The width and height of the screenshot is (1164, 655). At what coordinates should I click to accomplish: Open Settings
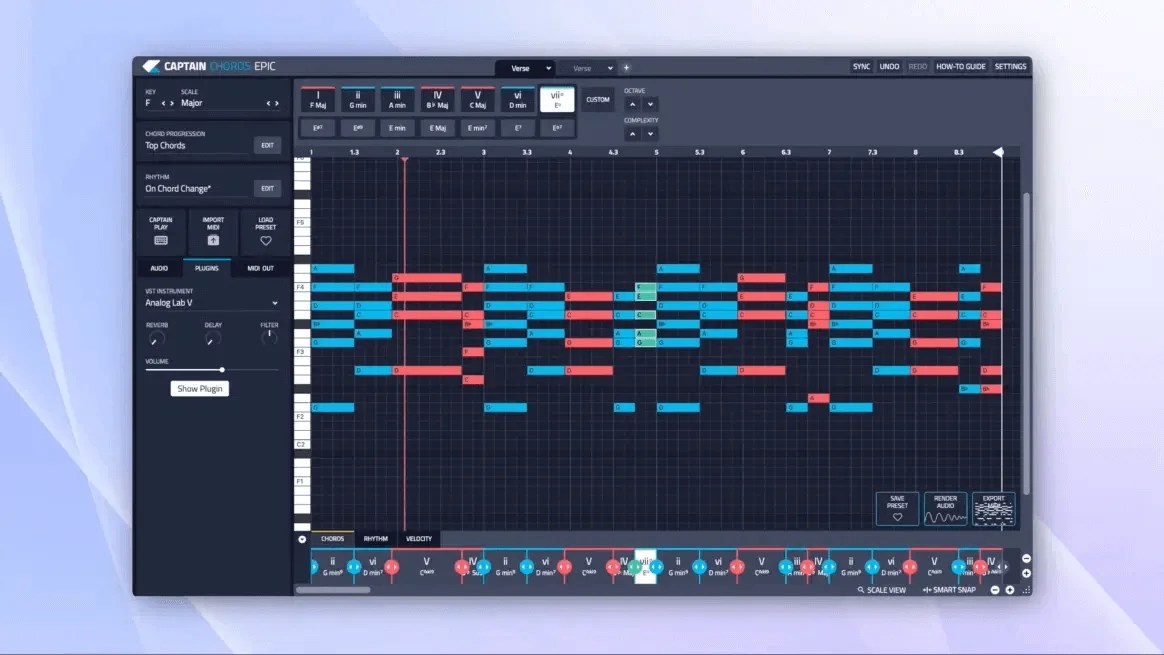tap(1010, 67)
